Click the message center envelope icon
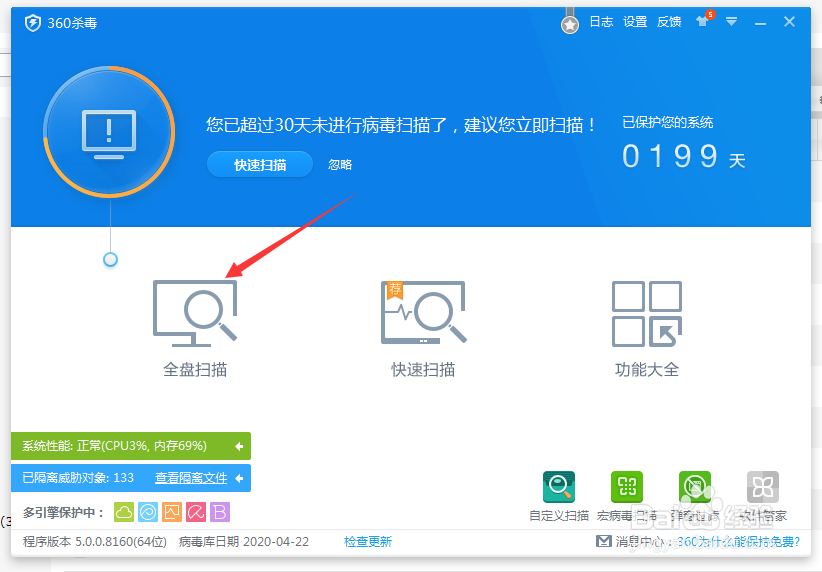Image resolution: width=822 pixels, height=572 pixels. coord(604,541)
